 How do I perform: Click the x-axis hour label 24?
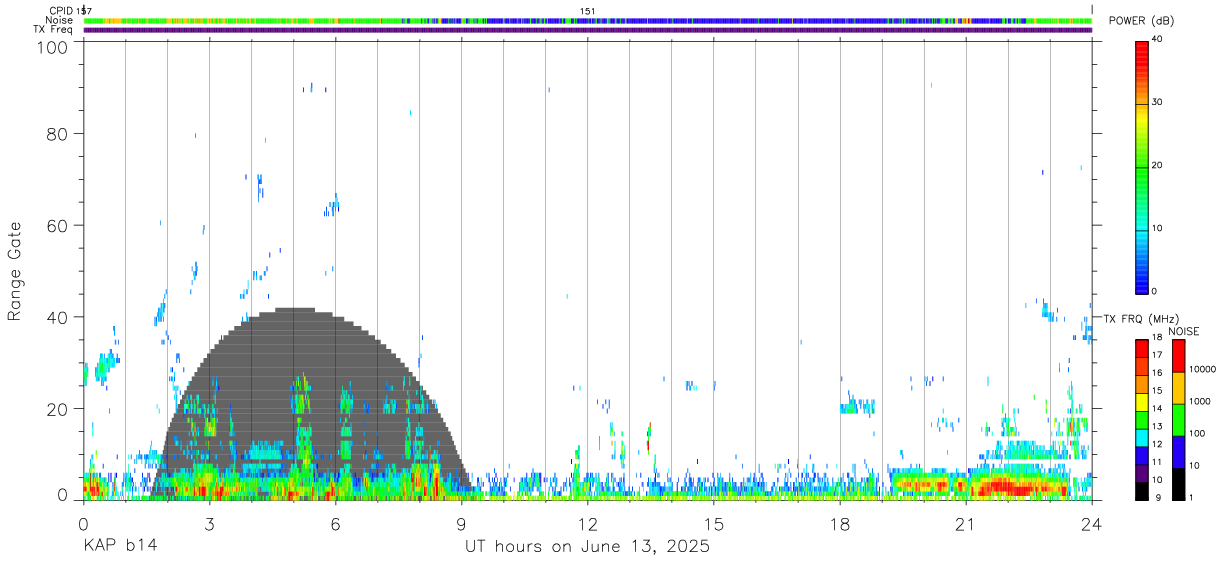point(1091,524)
